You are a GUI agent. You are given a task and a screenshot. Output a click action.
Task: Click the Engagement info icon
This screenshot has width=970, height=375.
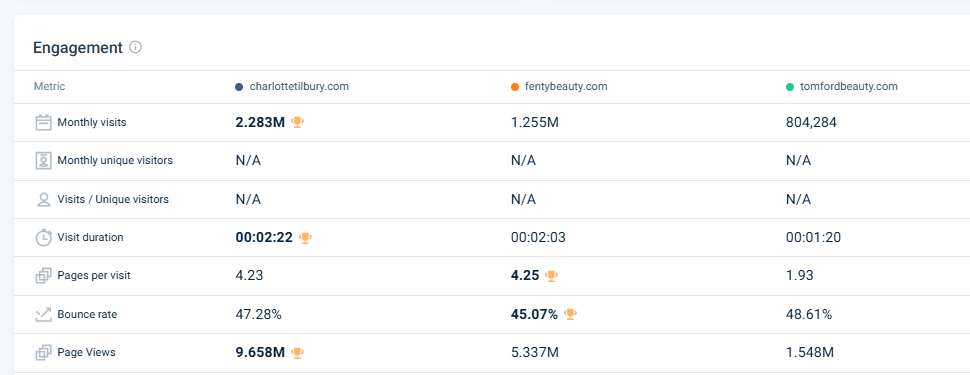click(x=135, y=47)
